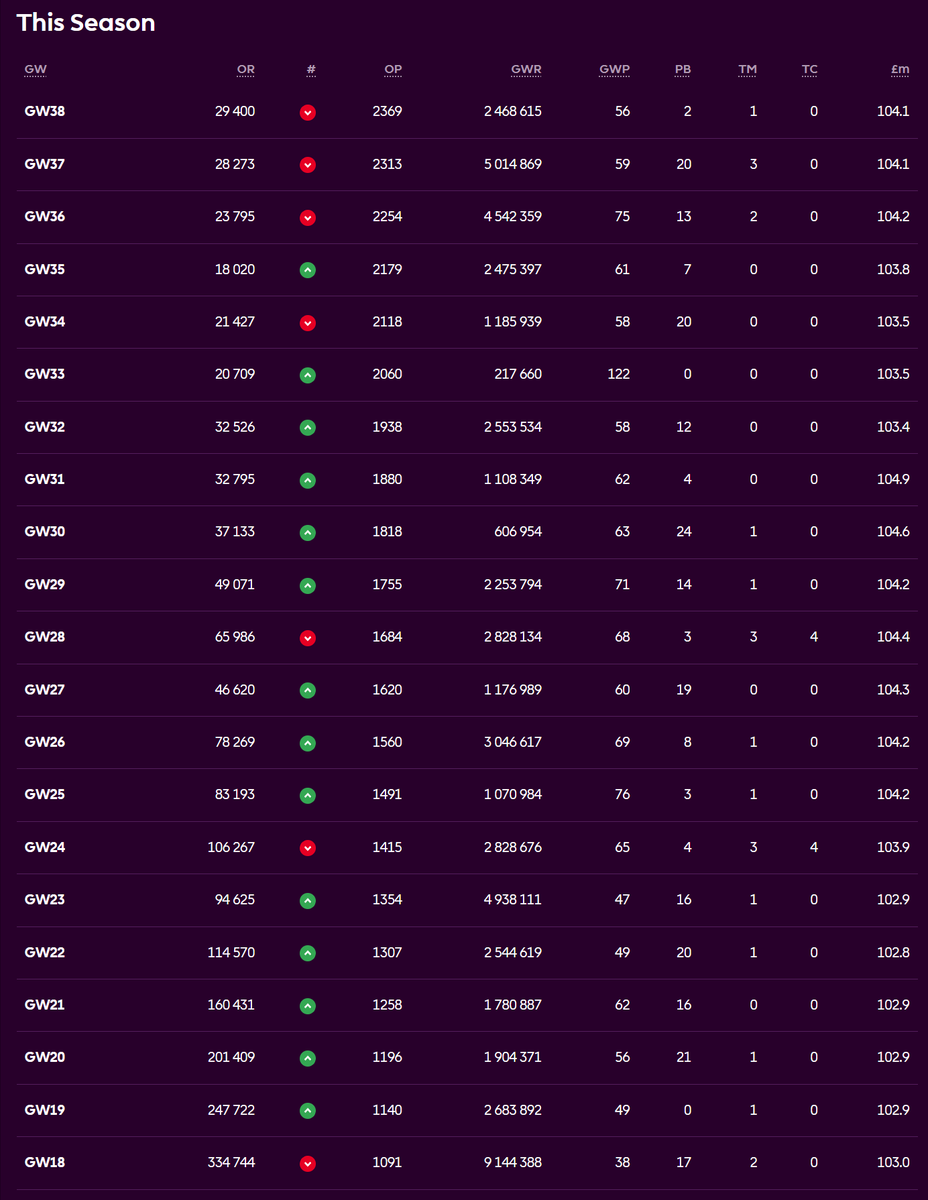Click team value 104.9 in GW31
Viewport: 928px width, 1200px height.
click(x=893, y=479)
